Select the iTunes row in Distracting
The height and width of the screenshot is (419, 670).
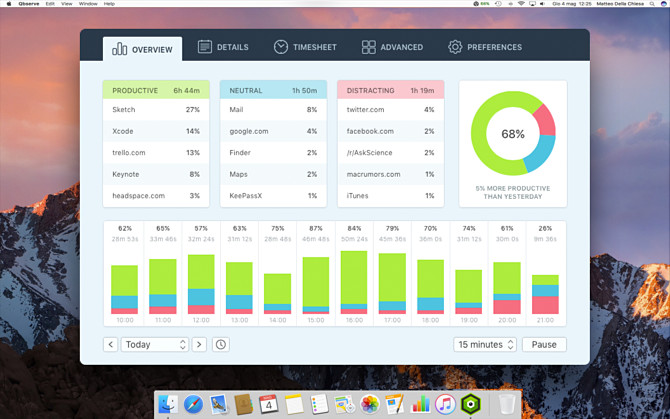391,196
